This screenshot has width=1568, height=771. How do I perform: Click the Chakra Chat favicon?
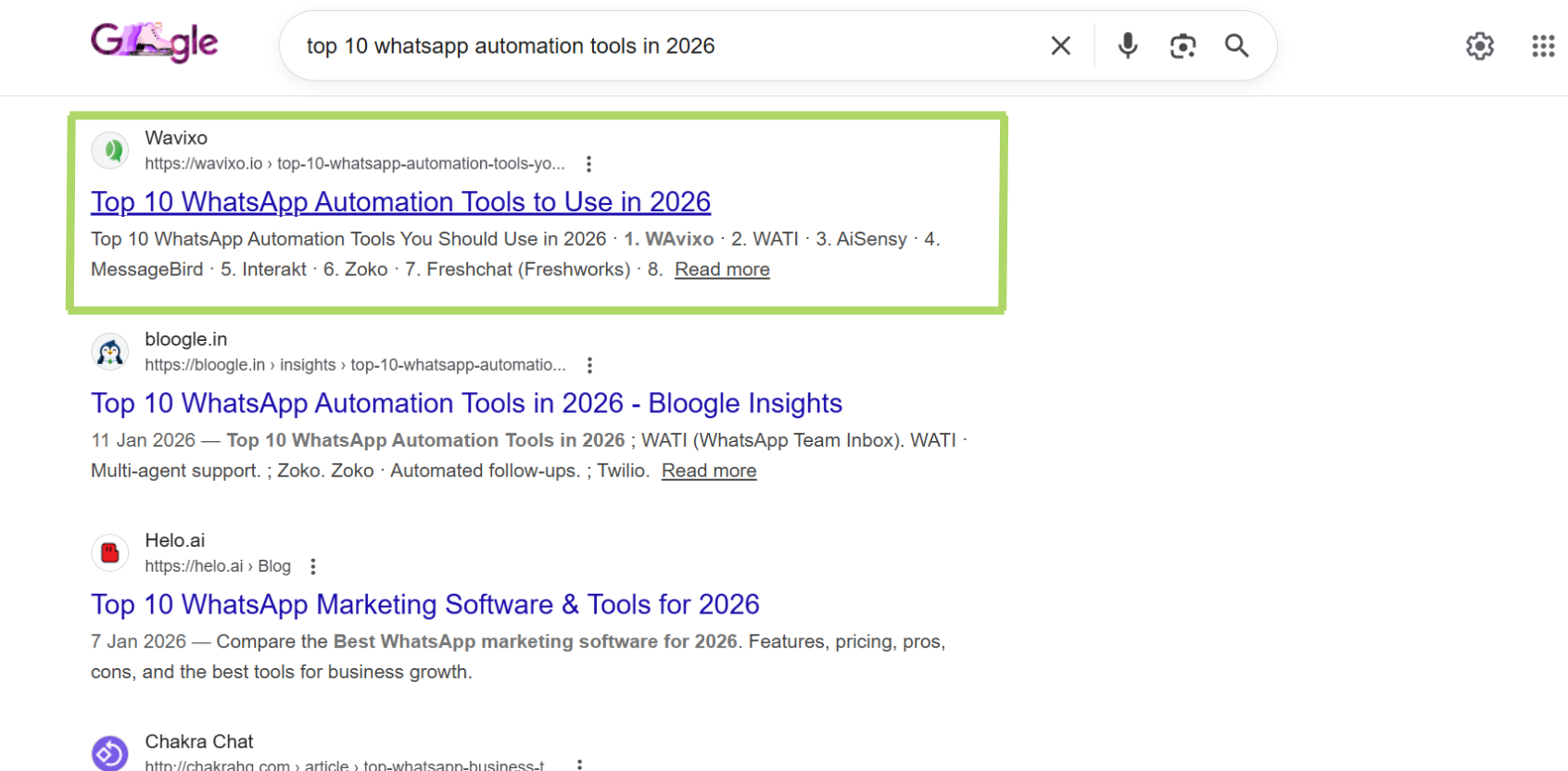click(110, 752)
